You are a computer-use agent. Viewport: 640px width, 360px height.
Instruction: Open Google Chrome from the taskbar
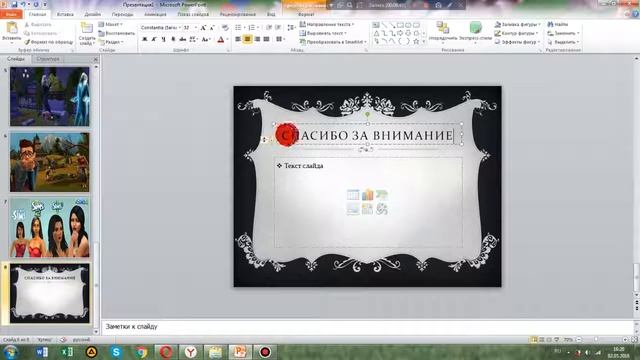[x=141, y=352]
